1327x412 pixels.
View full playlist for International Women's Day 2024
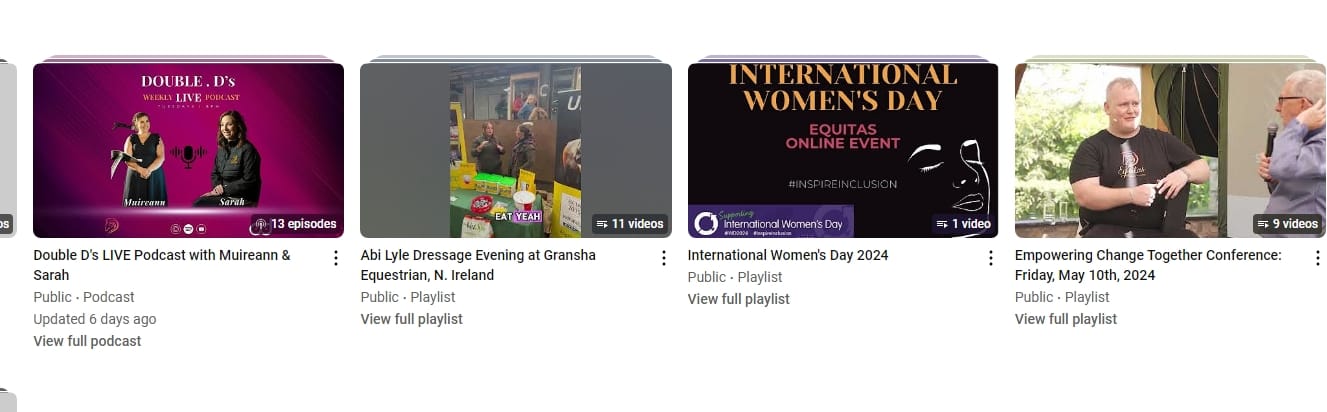pos(738,299)
